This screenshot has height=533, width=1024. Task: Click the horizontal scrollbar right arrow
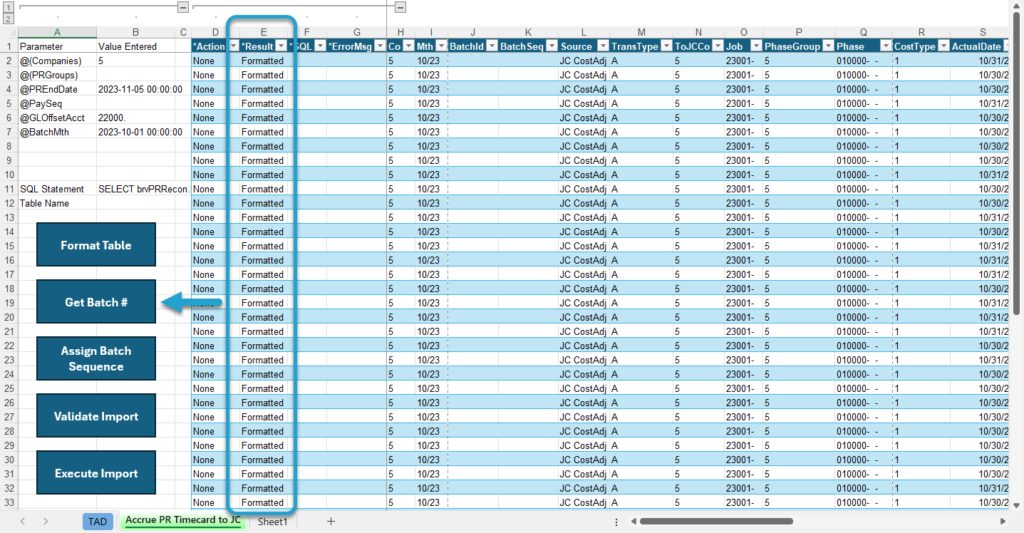tap(1003, 521)
